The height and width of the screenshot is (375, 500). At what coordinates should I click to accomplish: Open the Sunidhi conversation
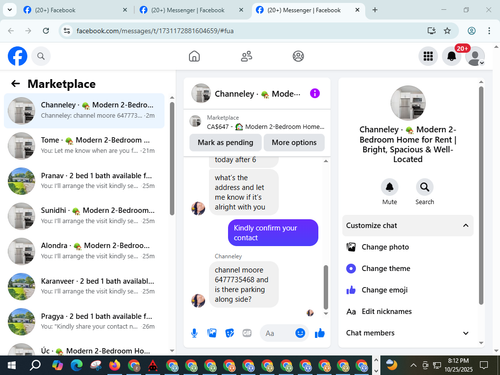pos(84,216)
